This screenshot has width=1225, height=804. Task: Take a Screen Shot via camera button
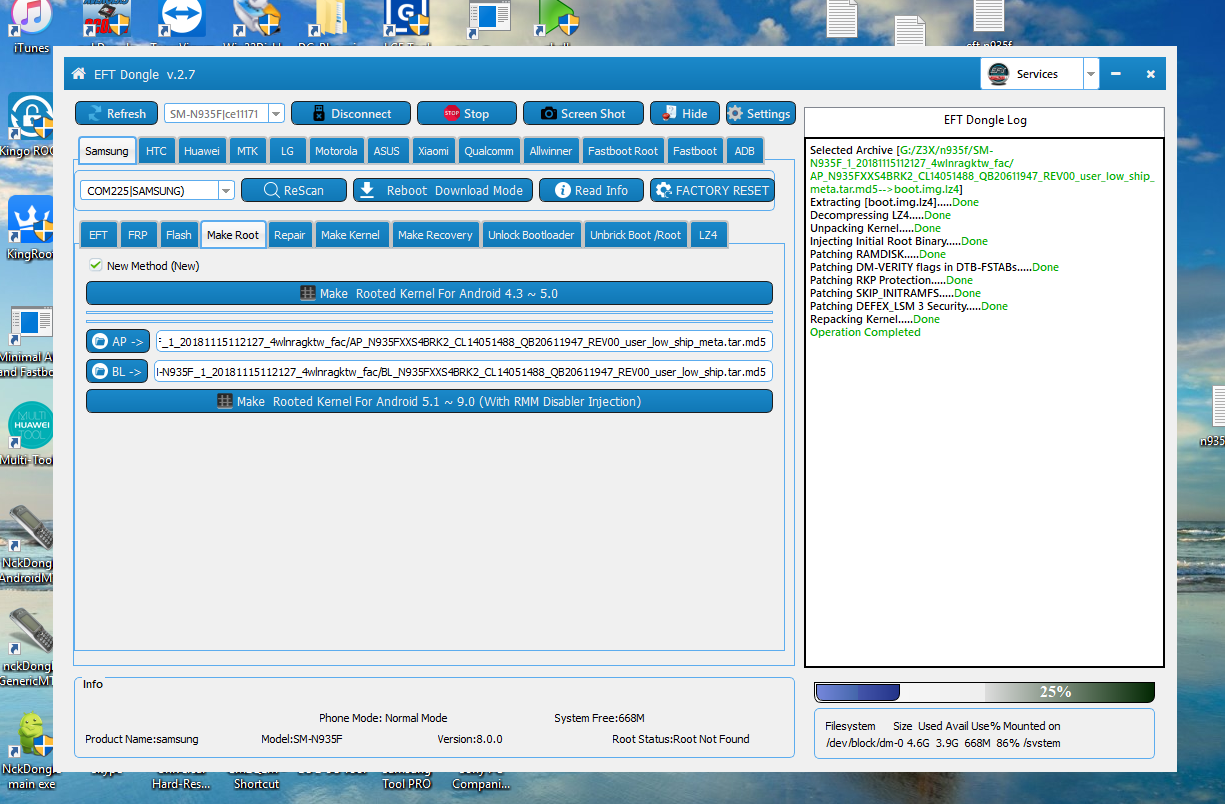tap(583, 113)
